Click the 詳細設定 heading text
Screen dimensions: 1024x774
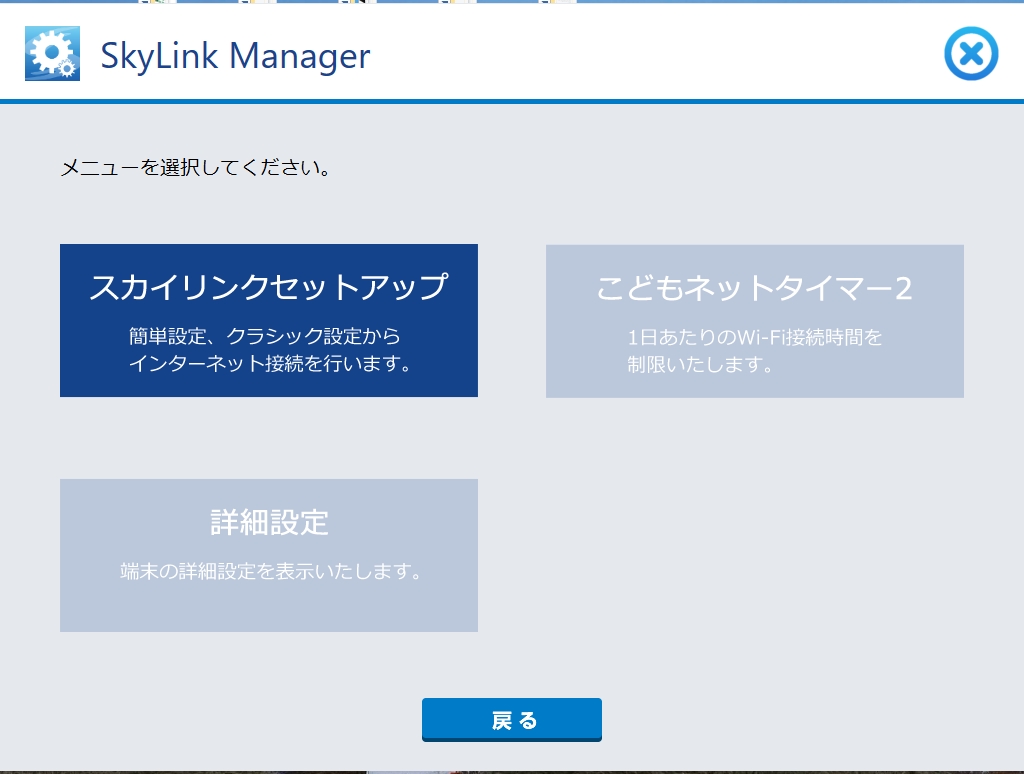268,522
